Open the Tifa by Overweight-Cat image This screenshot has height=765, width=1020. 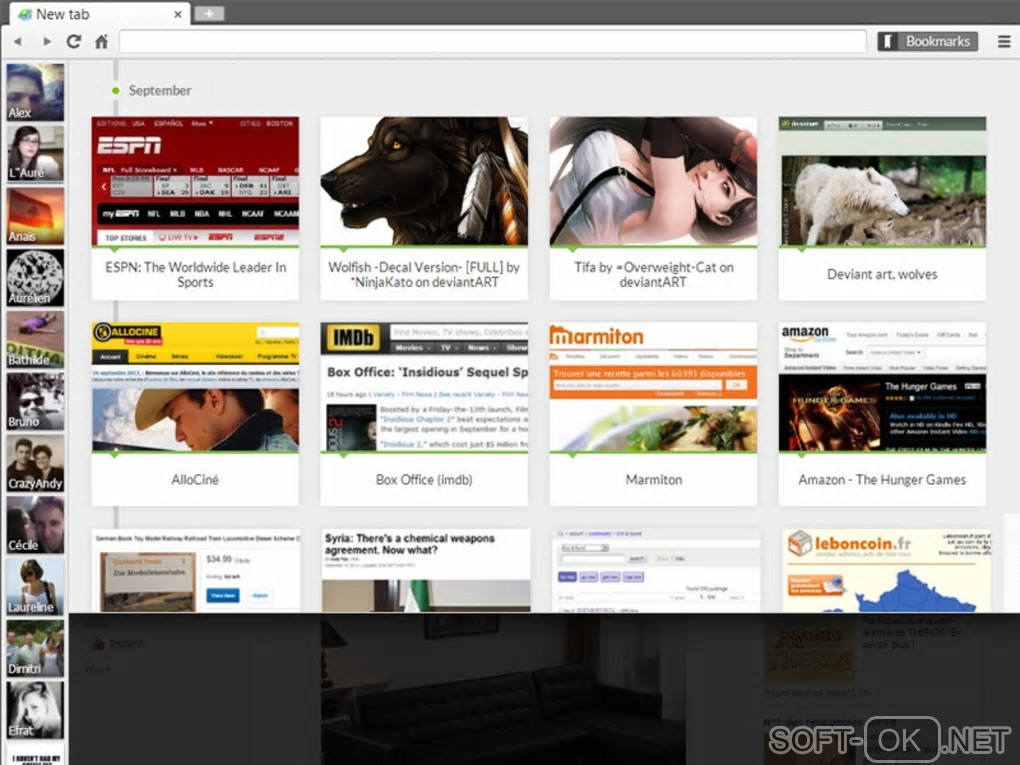point(653,181)
